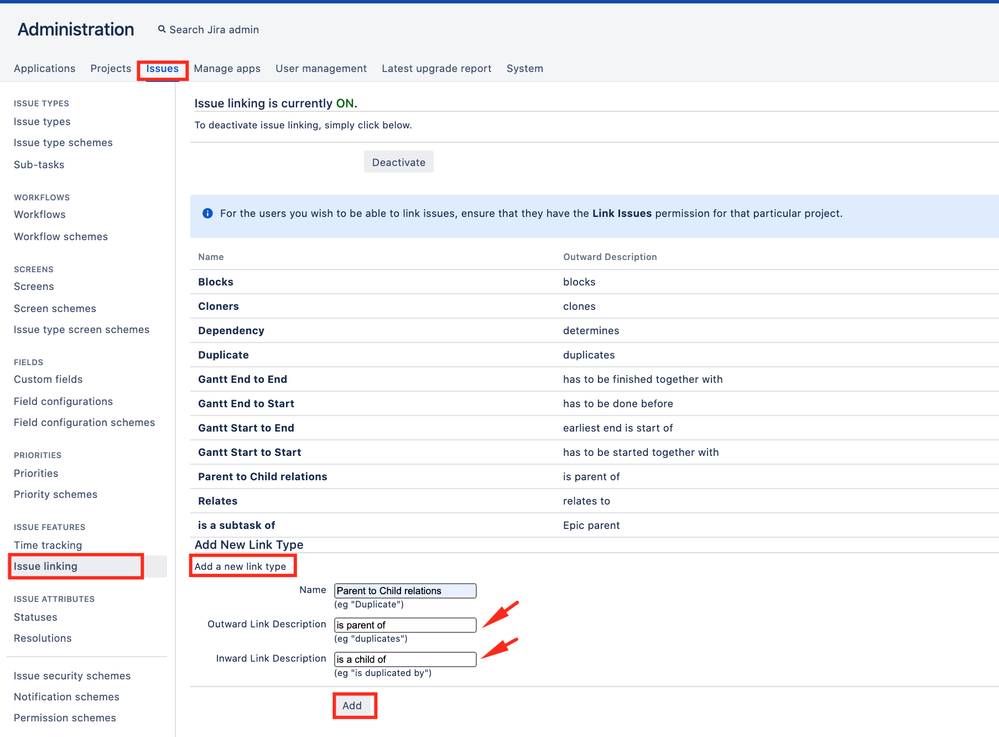Click the search magnifier icon
The height and width of the screenshot is (737, 999).
pyautogui.click(x=162, y=29)
